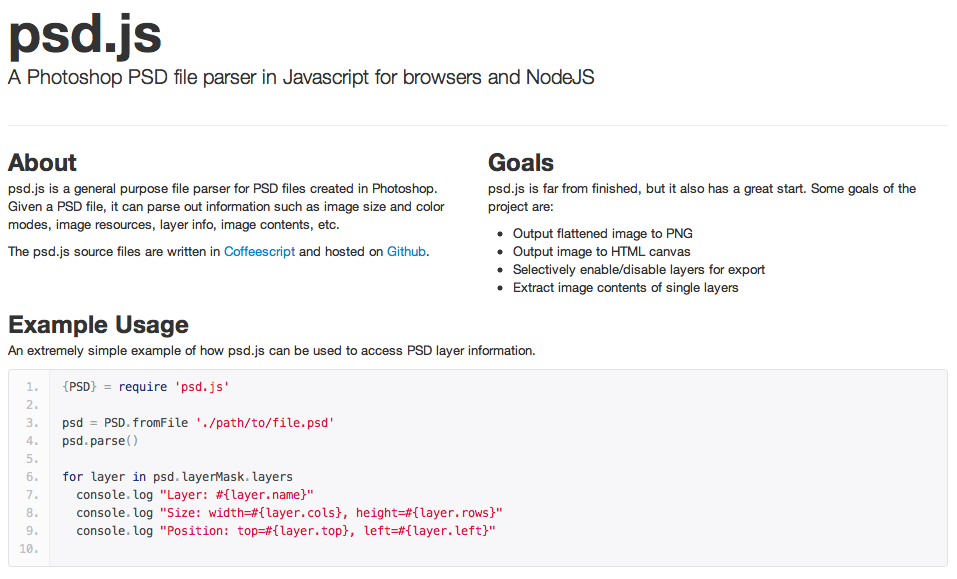Click the psd.parse() code line
Image resolution: width=957 pixels, height=579 pixels.
click(x=100, y=441)
